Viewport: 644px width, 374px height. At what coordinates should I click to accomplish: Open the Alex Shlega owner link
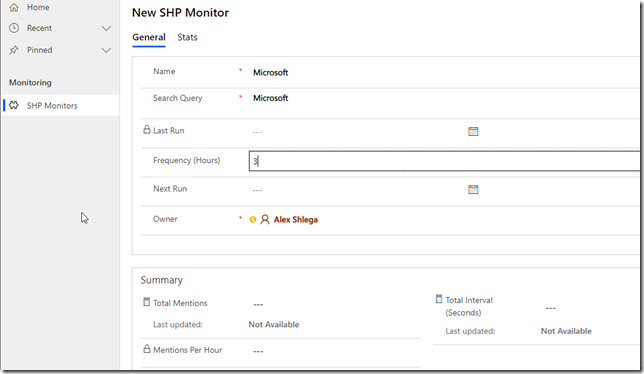296,220
